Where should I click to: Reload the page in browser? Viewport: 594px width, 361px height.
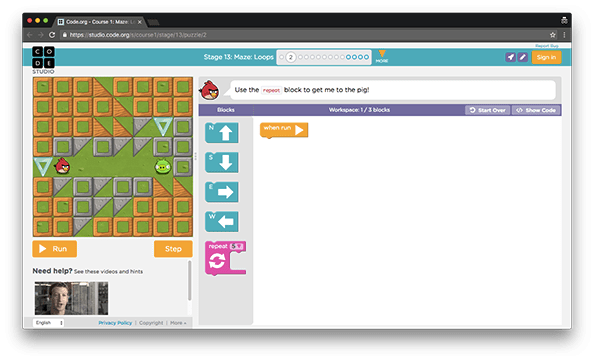[52, 35]
